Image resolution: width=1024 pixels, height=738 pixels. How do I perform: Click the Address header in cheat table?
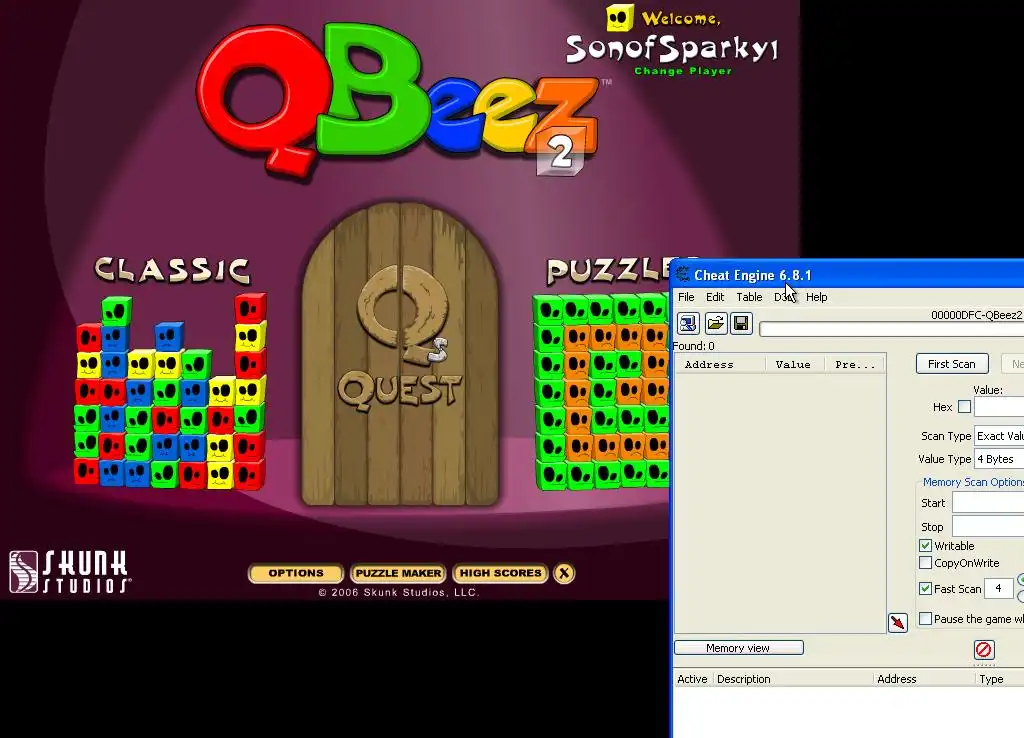coord(924,679)
